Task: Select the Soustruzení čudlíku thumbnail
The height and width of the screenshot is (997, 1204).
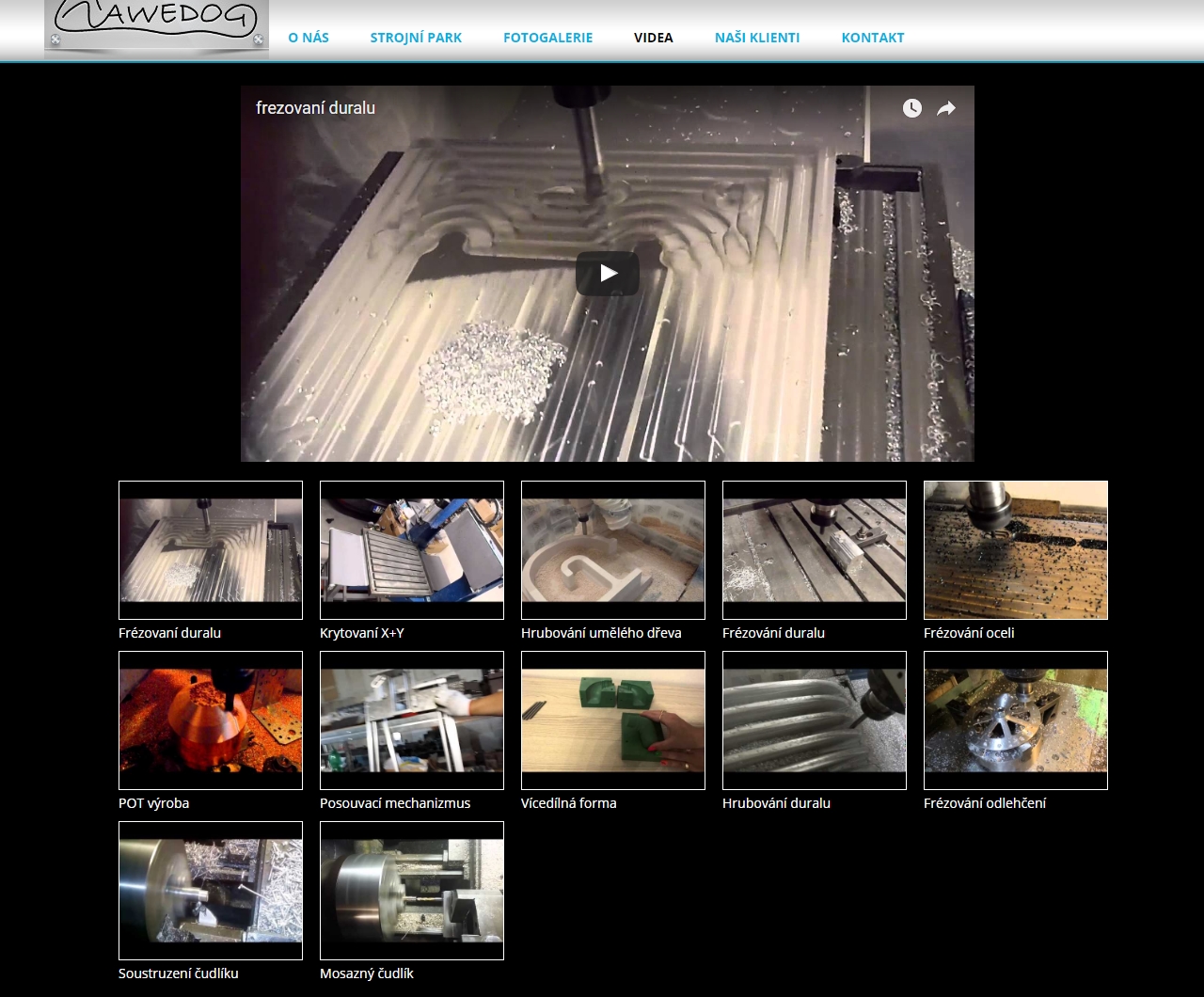Action: coord(211,891)
